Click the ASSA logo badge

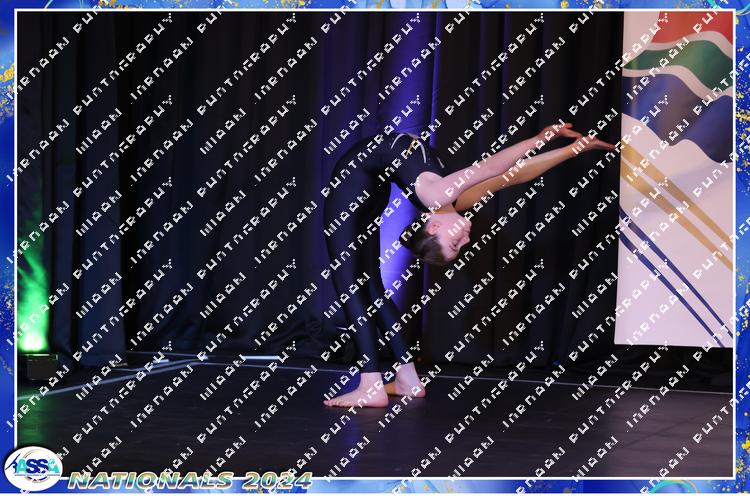[x=33, y=469]
